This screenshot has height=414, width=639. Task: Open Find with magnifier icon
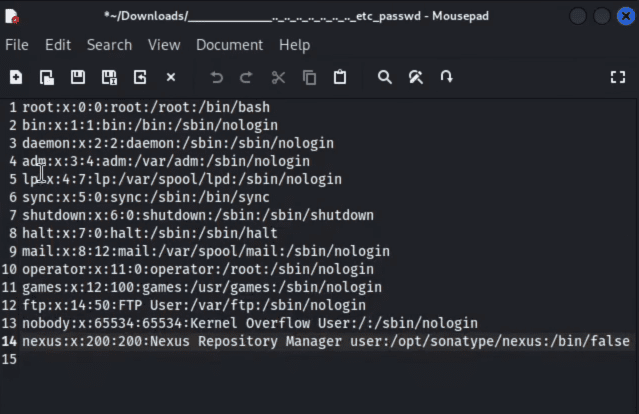(x=385, y=77)
